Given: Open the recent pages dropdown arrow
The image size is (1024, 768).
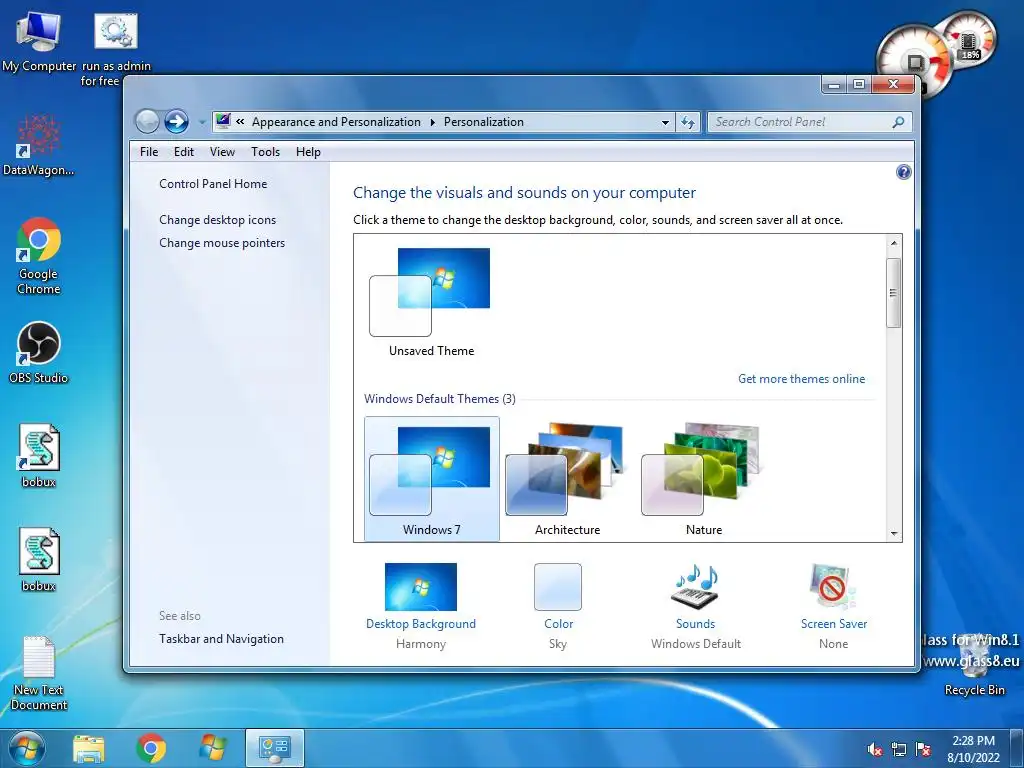Looking at the screenshot, I should point(202,122).
